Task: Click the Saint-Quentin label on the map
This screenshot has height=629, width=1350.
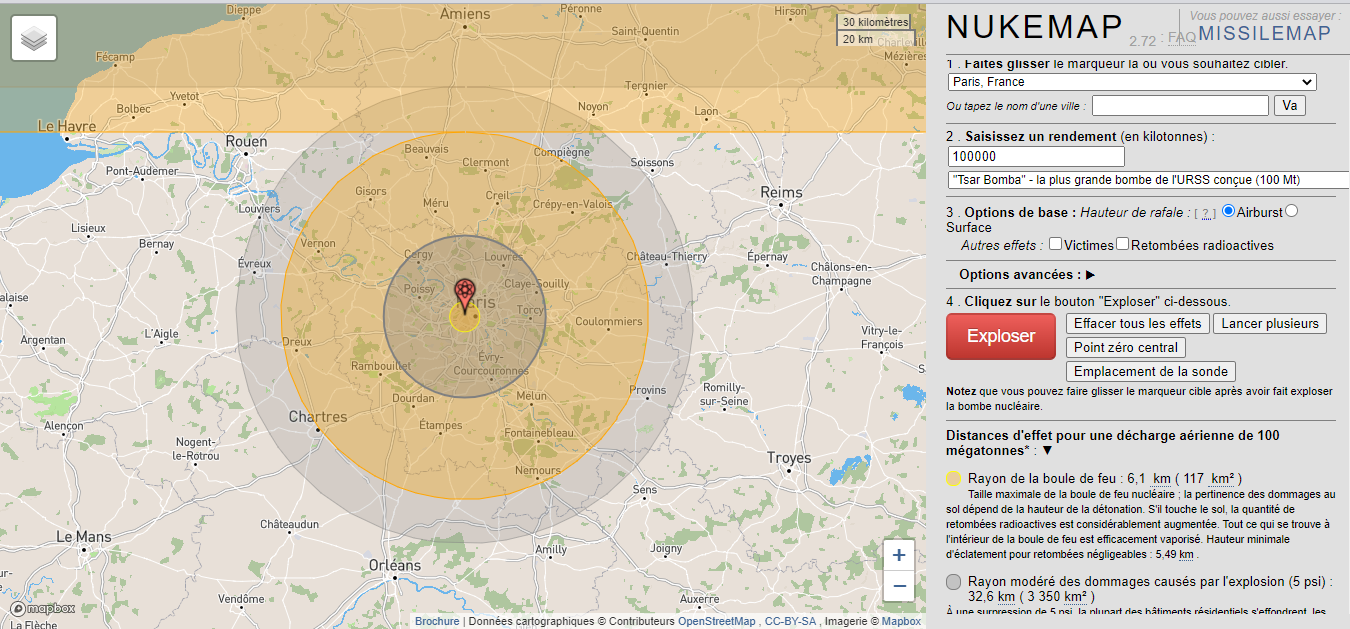Action: tap(645, 31)
